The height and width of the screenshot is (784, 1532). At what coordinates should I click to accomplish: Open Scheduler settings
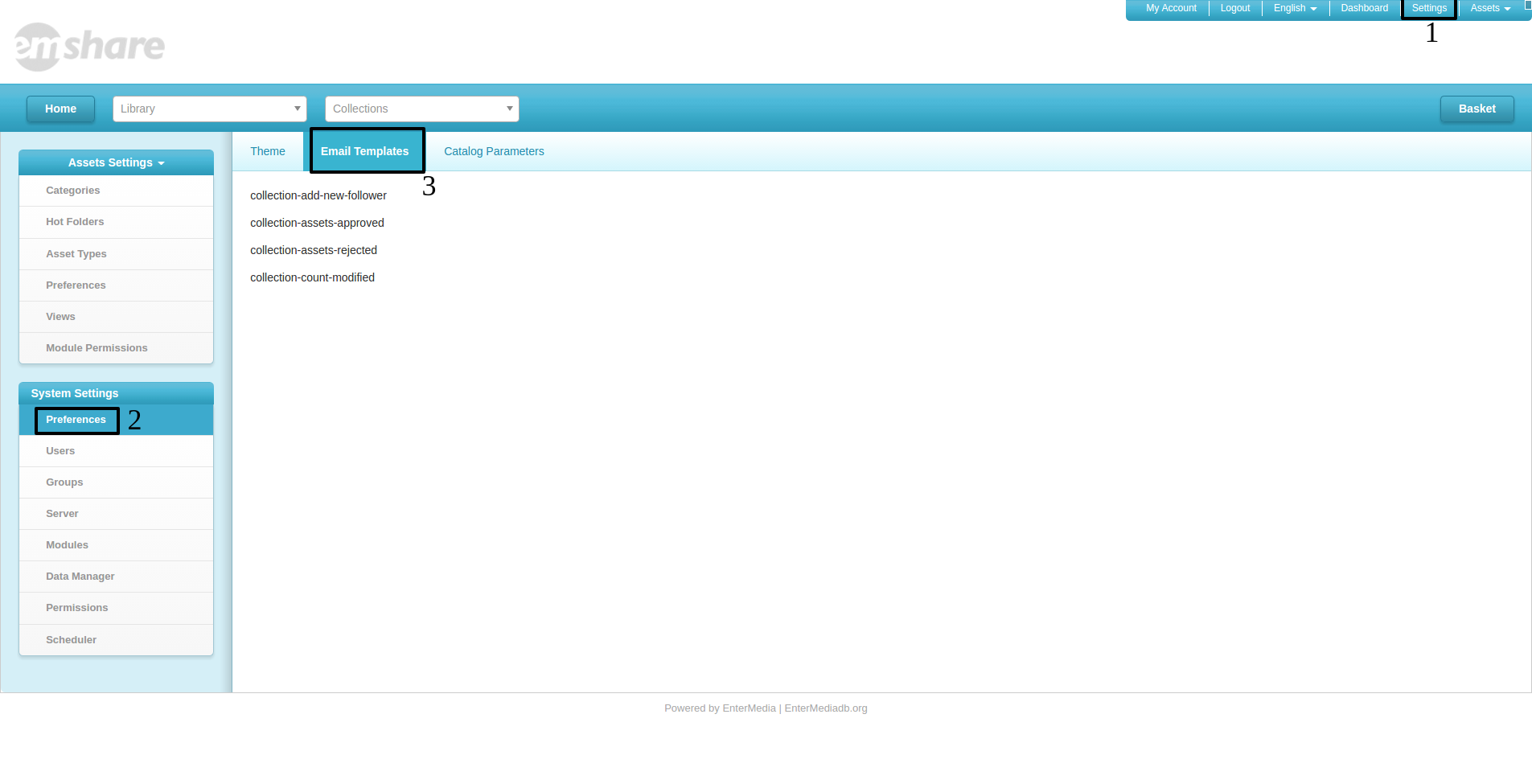[x=117, y=640]
